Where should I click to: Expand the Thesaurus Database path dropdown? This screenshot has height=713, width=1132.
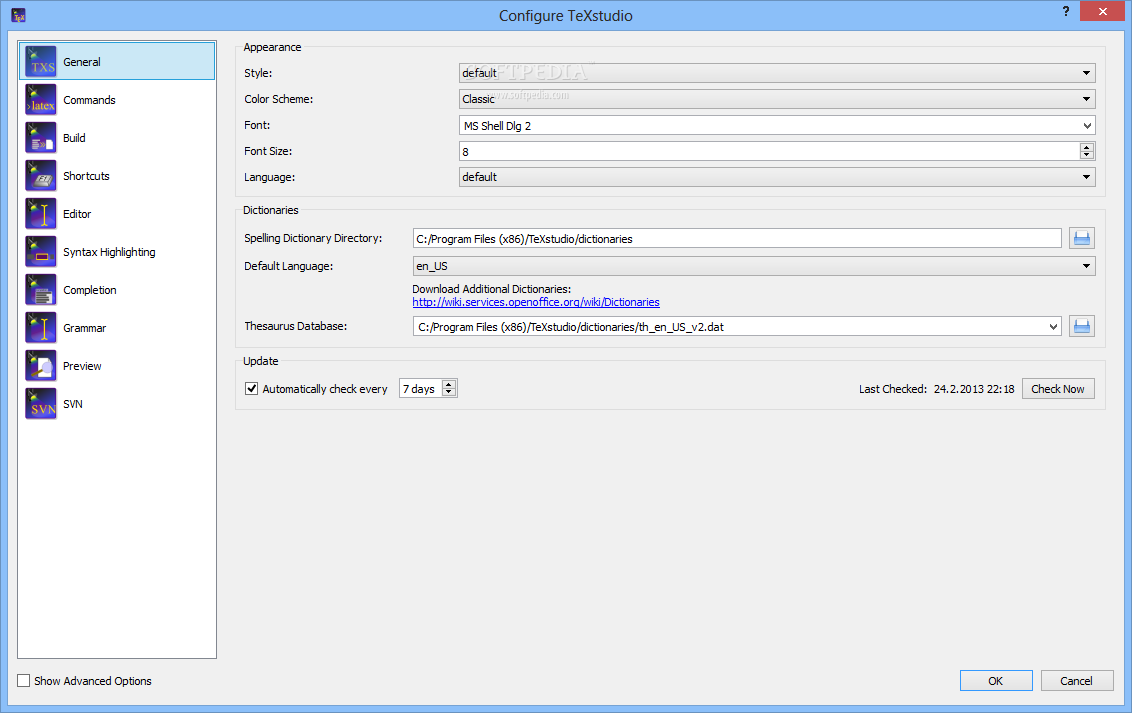pyautogui.click(x=1053, y=327)
